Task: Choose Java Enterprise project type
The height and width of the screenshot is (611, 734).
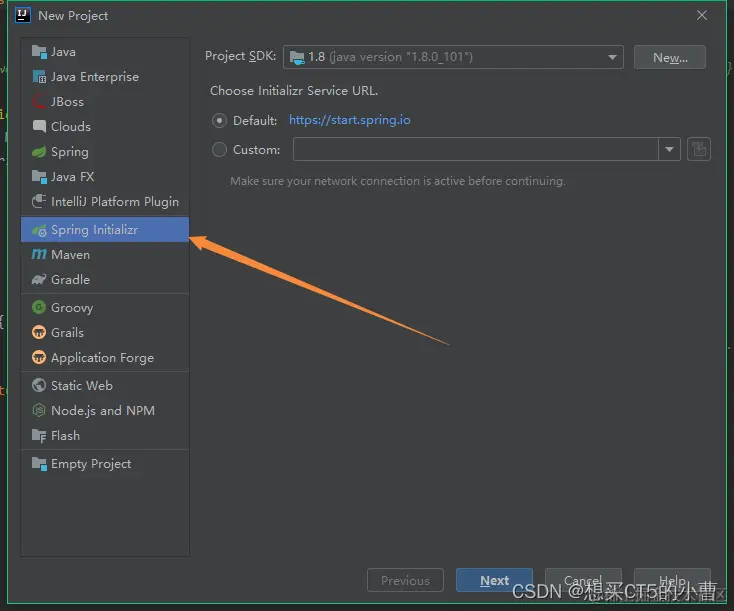Action: pyautogui.click(x=105, y=77)
